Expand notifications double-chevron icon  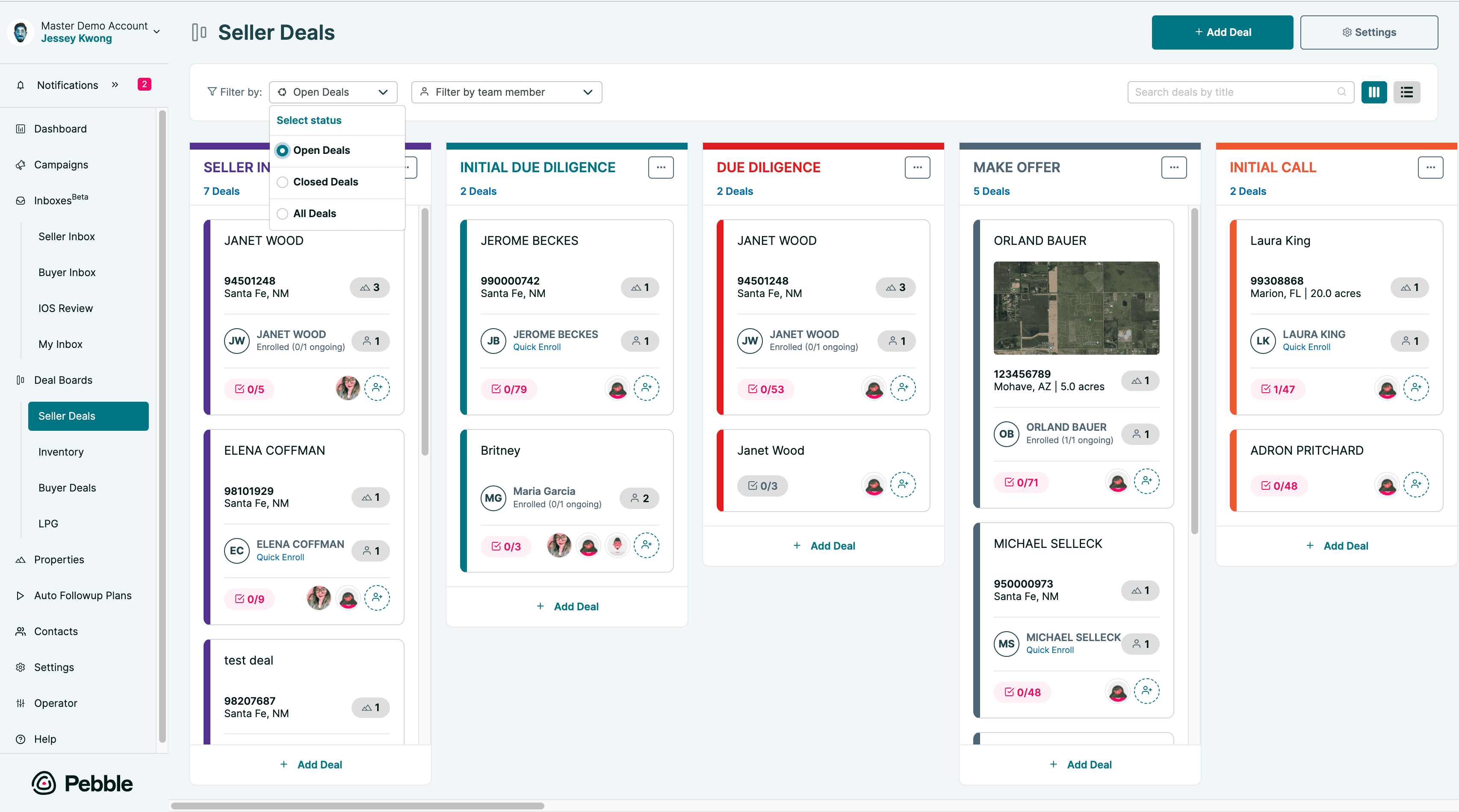115,85
